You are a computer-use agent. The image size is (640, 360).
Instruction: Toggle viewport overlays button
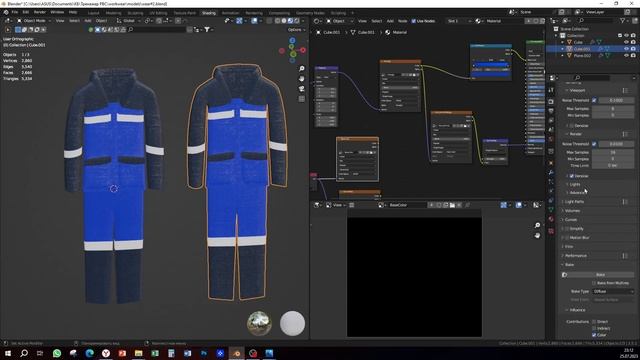[254, 21]
